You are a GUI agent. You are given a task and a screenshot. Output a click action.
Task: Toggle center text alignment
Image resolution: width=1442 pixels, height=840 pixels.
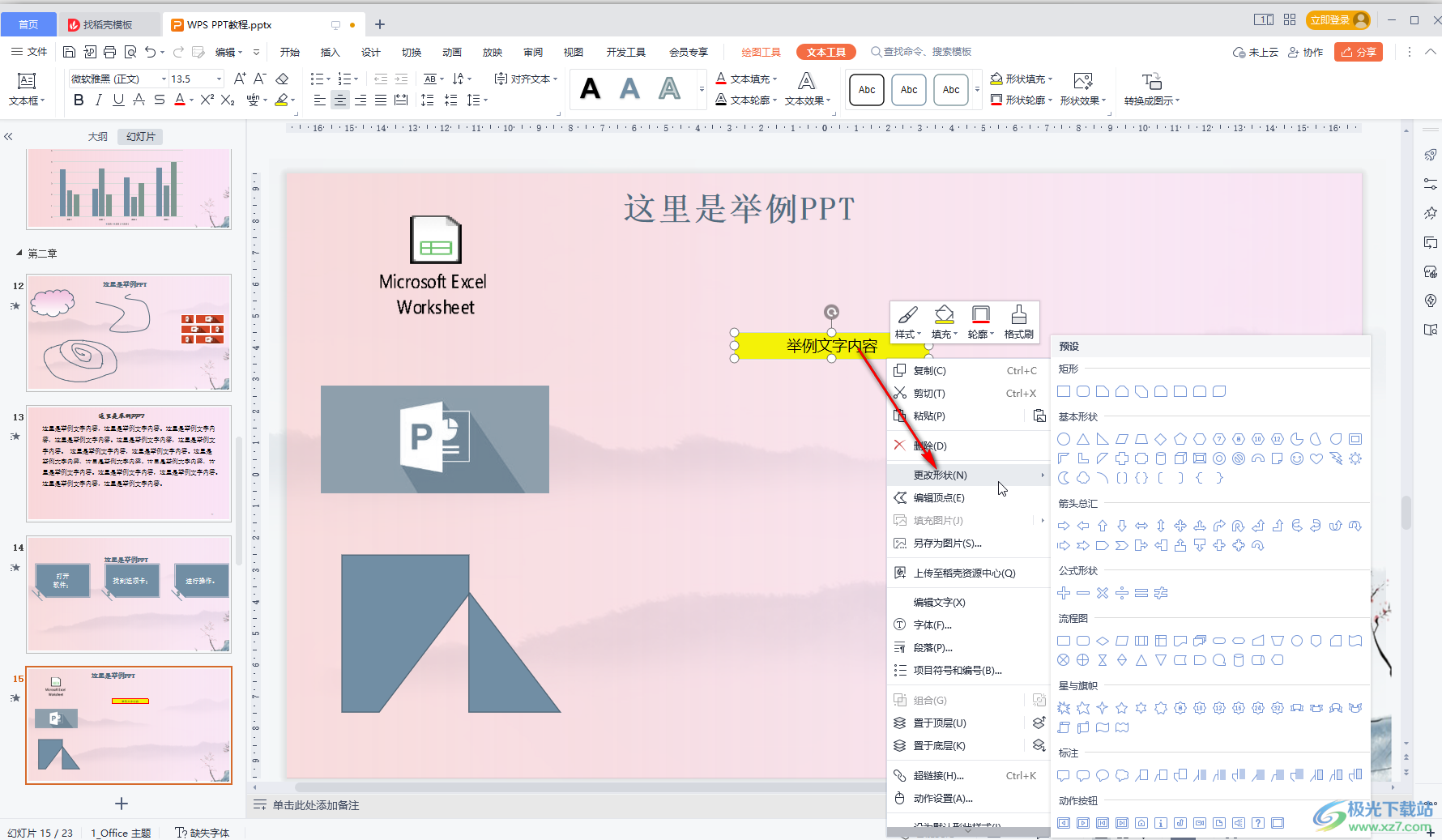click(340, 100)
